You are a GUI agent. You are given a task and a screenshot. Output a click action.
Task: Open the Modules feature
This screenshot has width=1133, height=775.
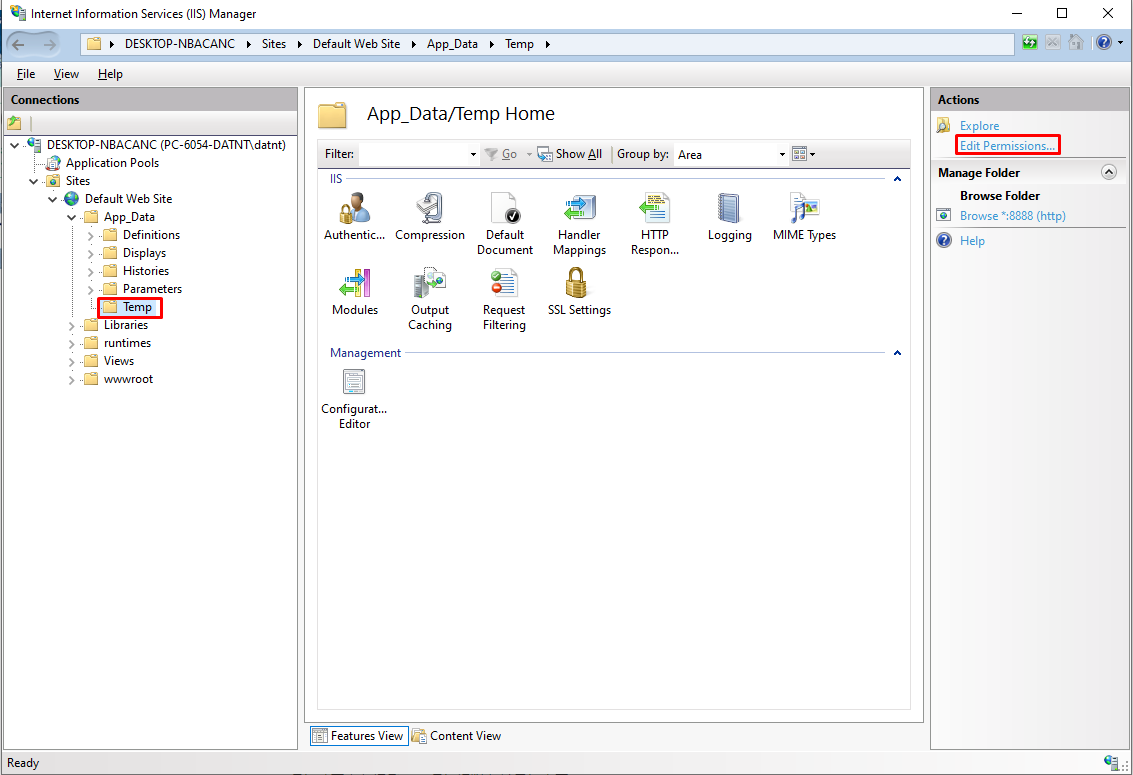[x=355, y=291]
